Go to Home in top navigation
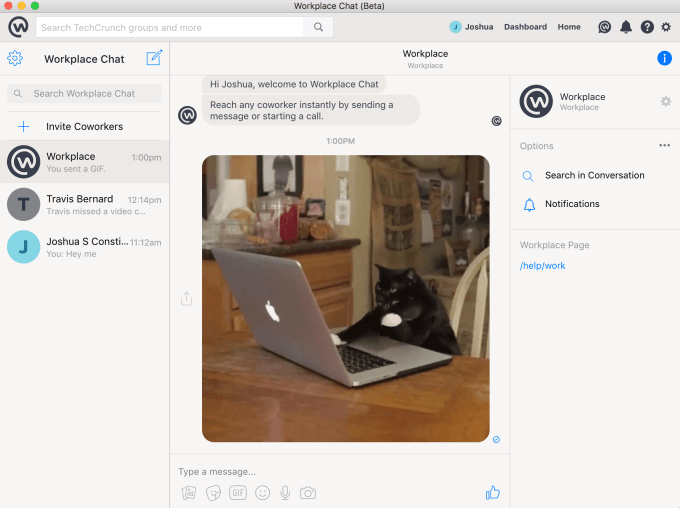 tap(569, 27)
